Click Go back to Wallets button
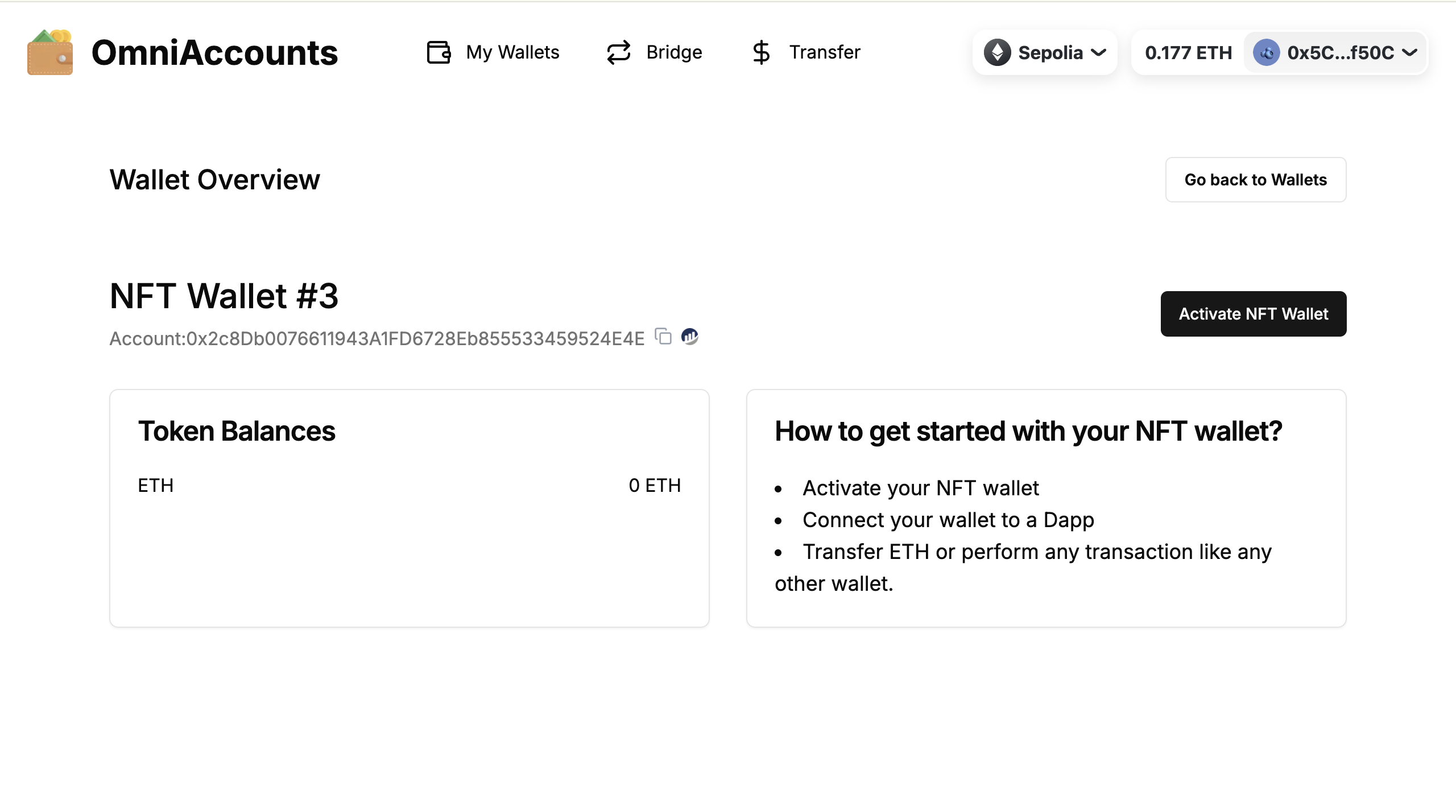Viewport: 1456px width, 812px height. pos(1256,180)
